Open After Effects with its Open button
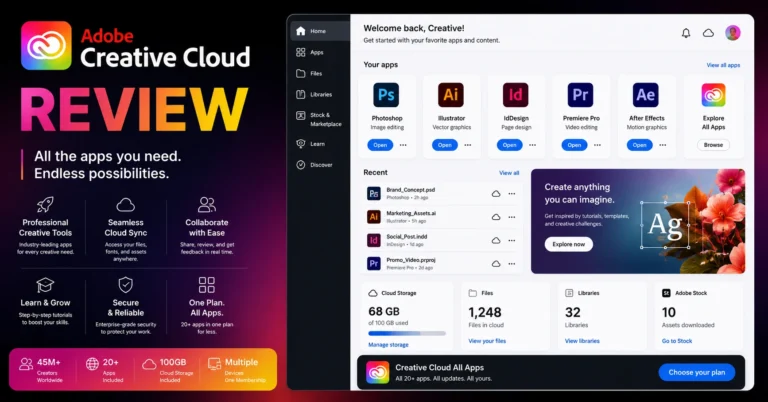 (639, 145)
